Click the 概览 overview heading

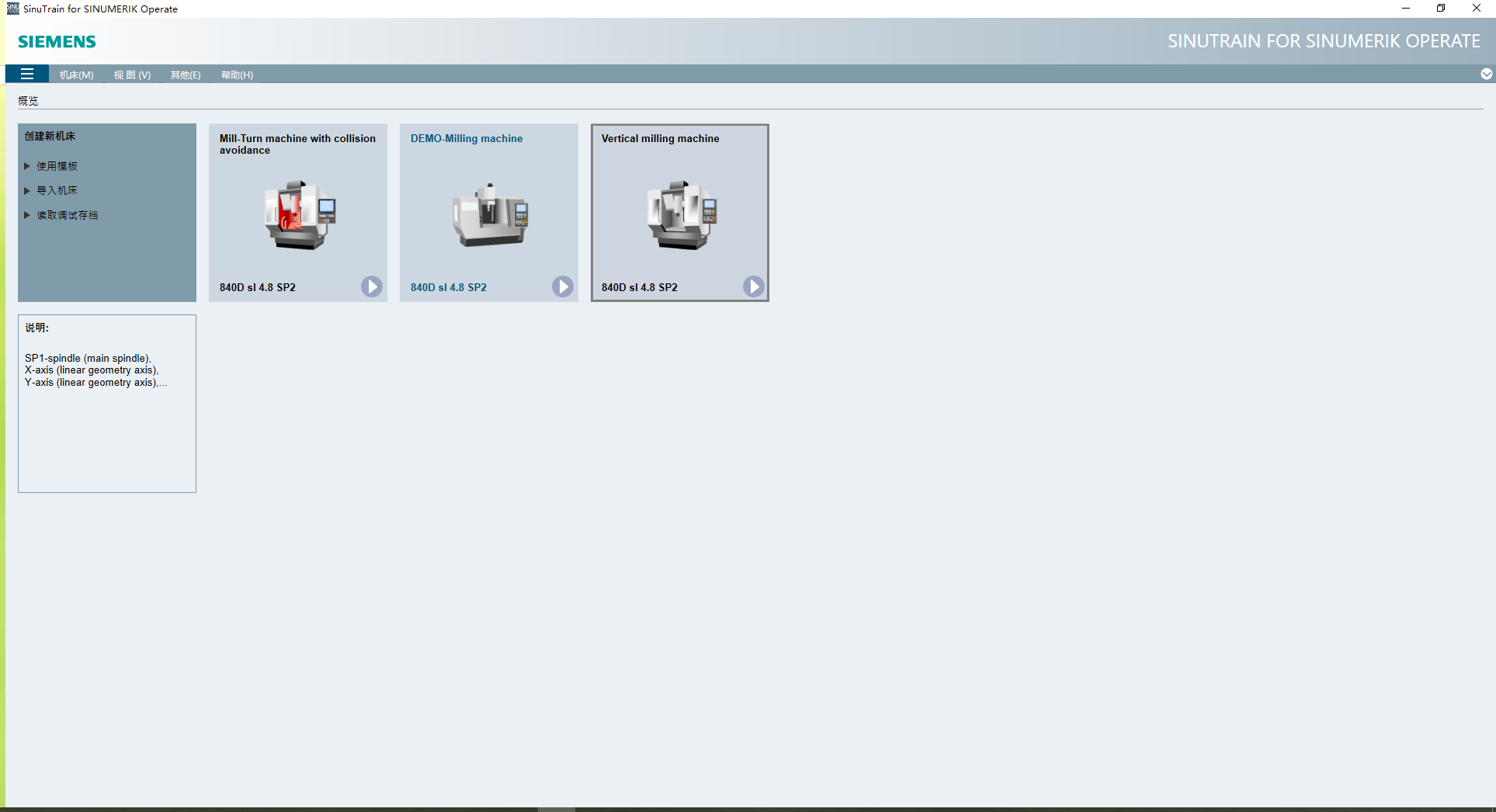[28, 101]
